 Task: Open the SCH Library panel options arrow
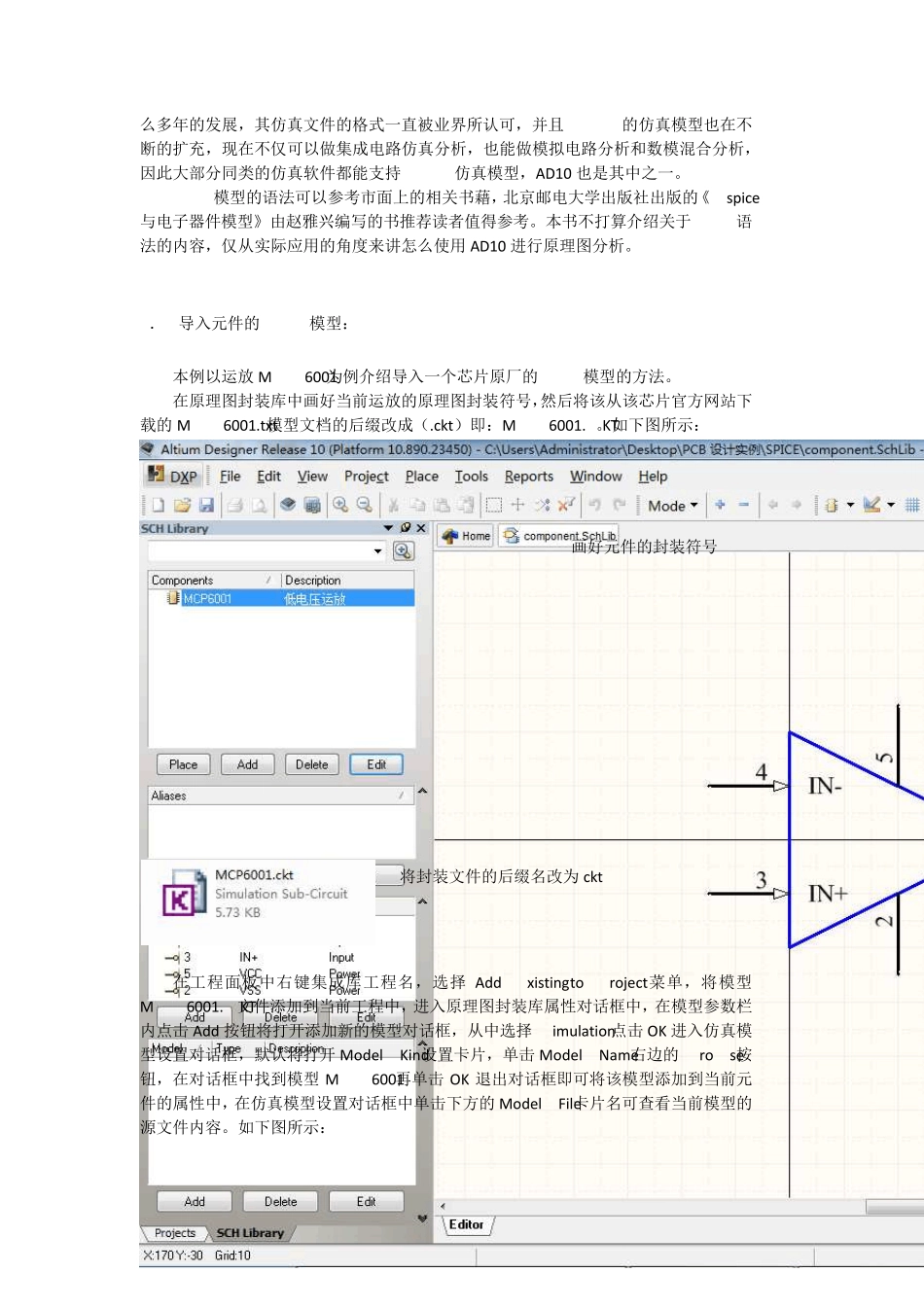[388, 528]
